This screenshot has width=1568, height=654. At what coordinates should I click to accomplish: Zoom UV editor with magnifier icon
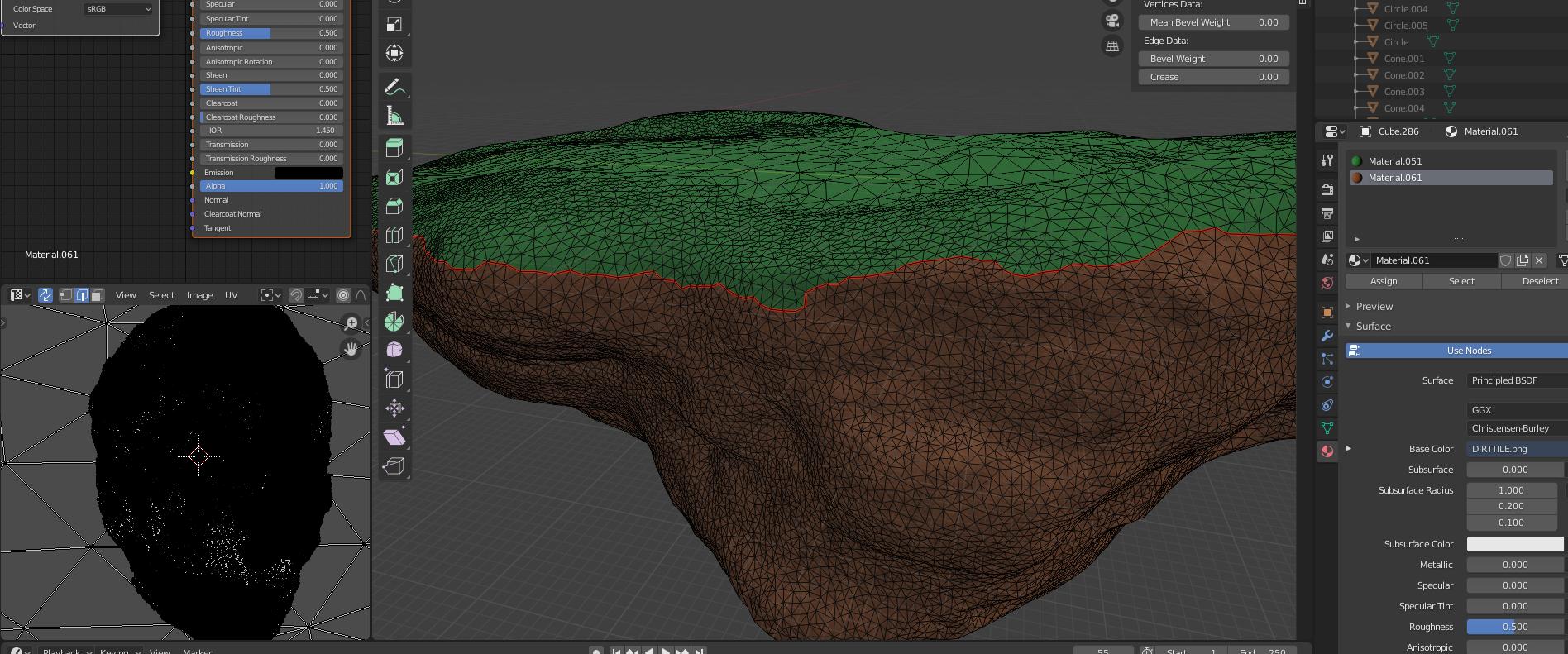point(351,323)
